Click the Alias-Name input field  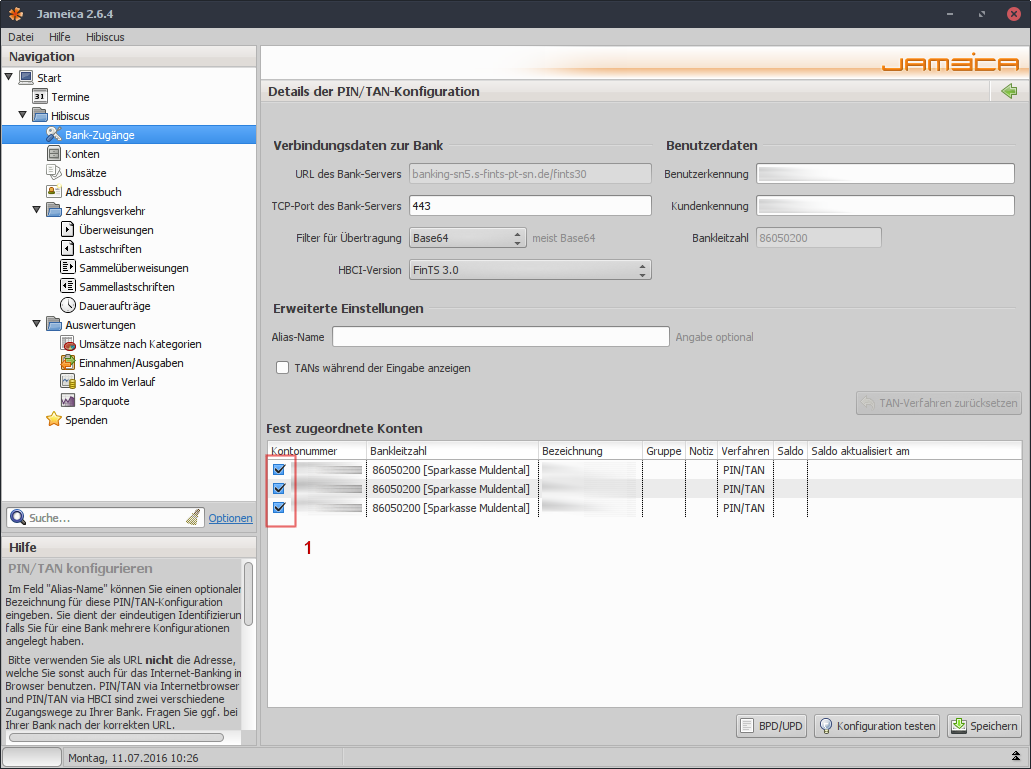pyautogui.click(x=500, y=337)
